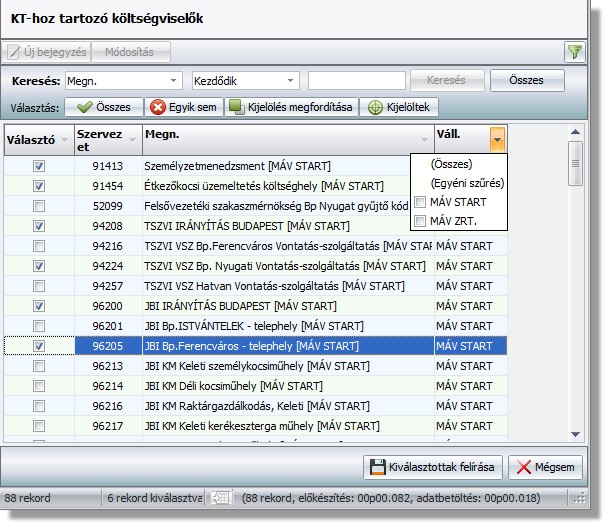Check row 94257 checkbox

coord(39,286)
